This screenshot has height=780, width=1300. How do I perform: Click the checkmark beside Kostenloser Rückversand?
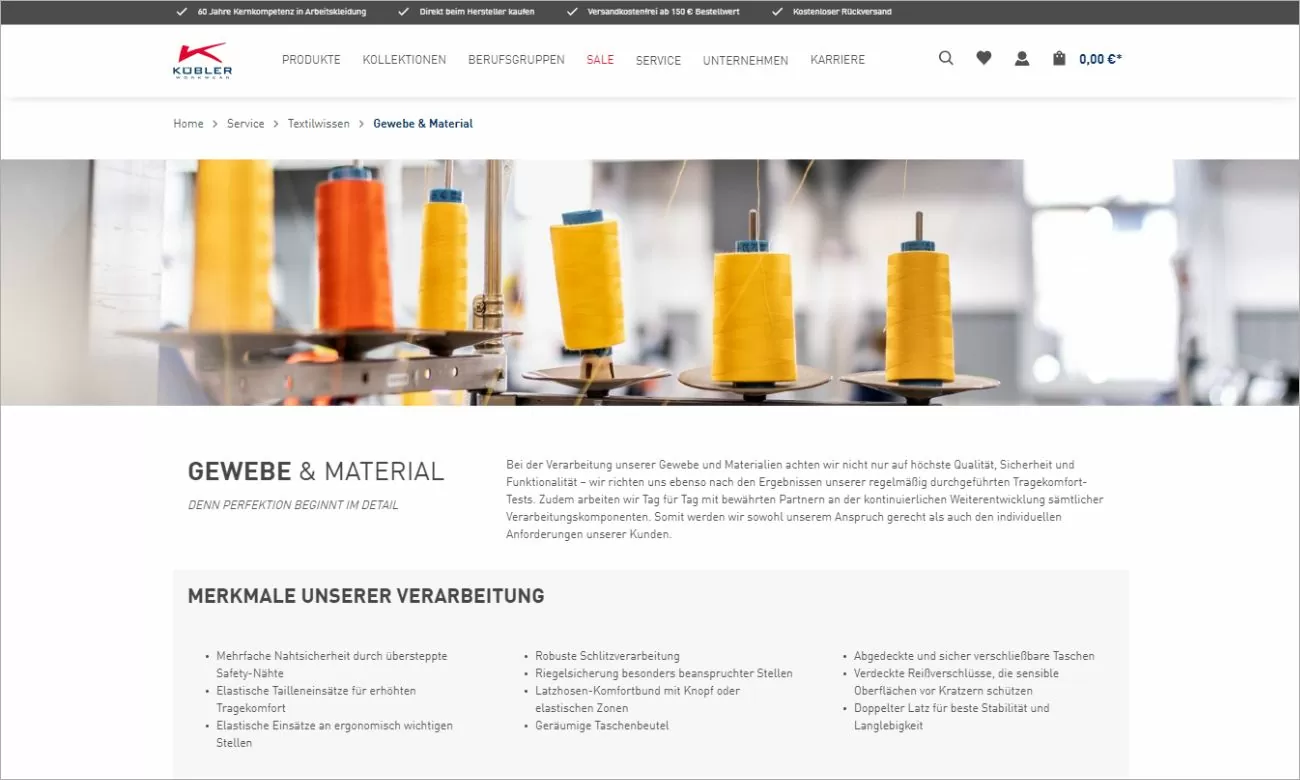click(x=777, y=12)
